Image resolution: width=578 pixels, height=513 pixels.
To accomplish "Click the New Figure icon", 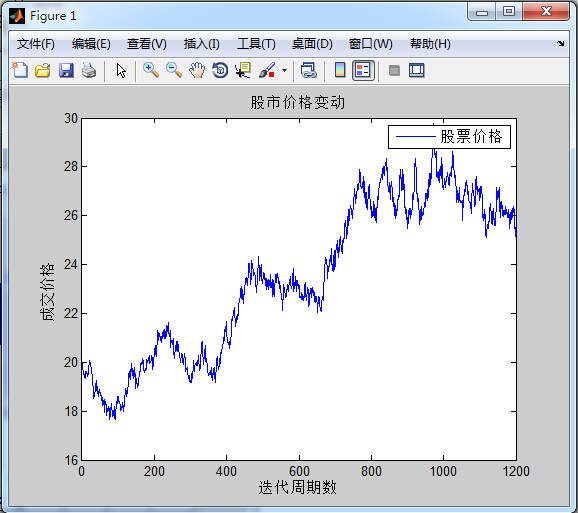I will (x=20, y=70).
